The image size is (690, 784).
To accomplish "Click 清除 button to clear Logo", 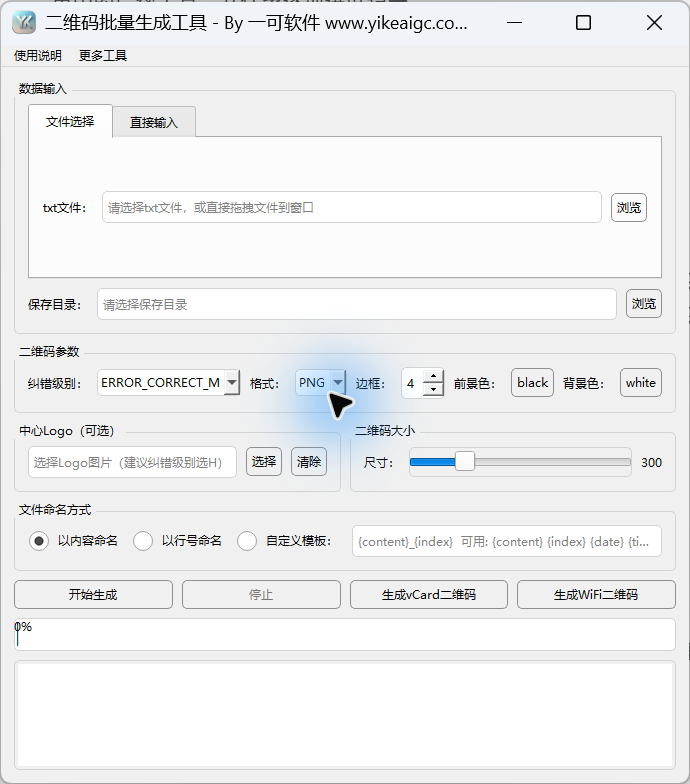I will point(309,462).
